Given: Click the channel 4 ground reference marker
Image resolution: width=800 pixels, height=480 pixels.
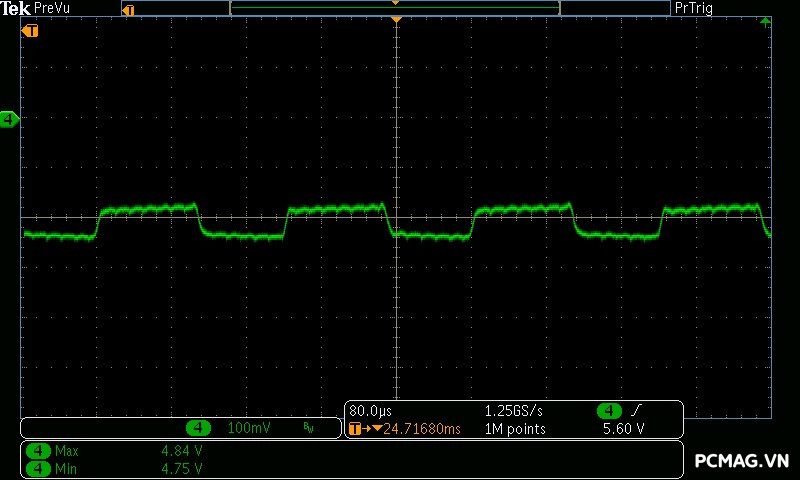Looking at the screenshot, I should click(9, 120).
